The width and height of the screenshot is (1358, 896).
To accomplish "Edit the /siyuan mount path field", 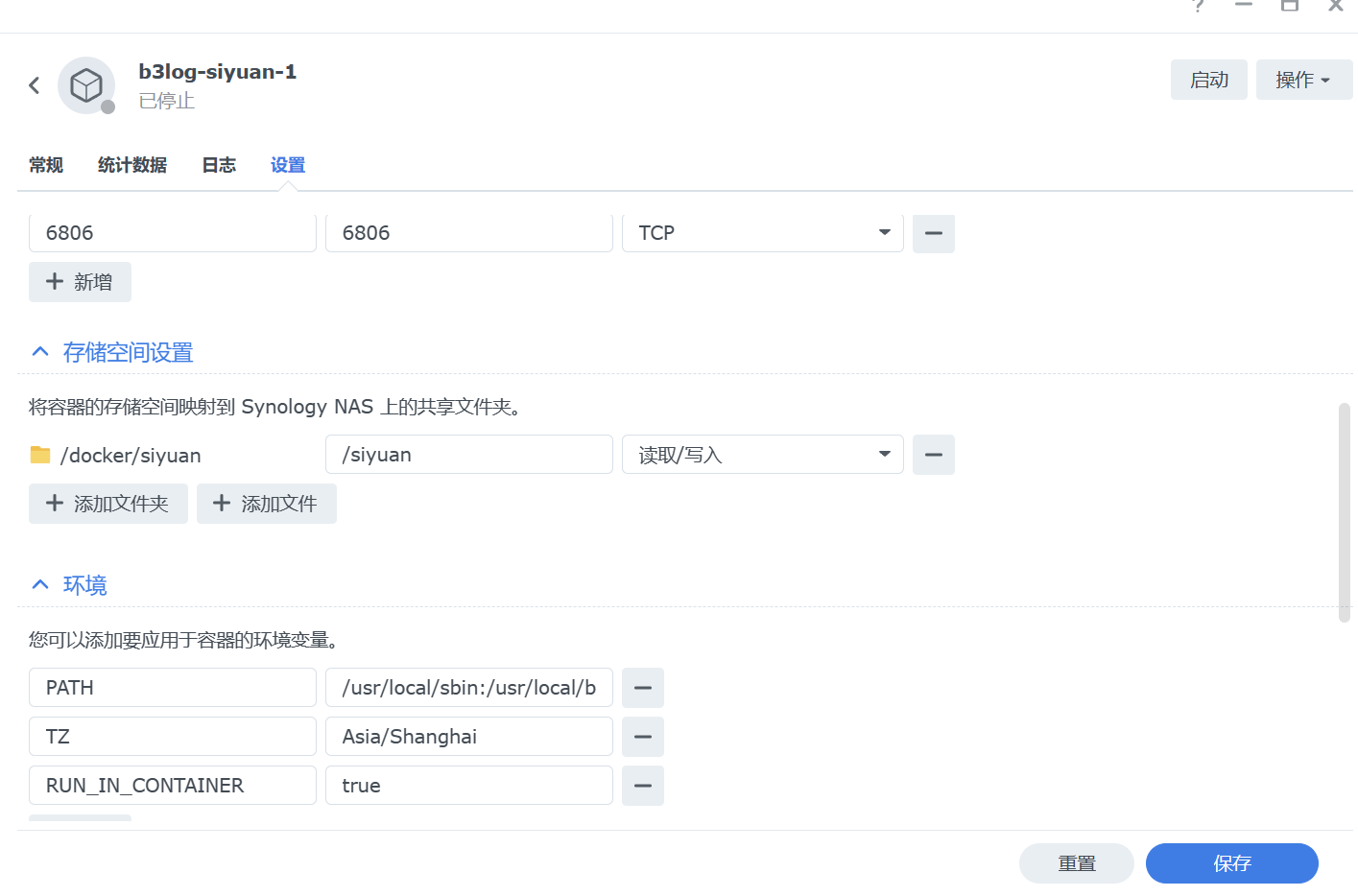I will point(469,455).
